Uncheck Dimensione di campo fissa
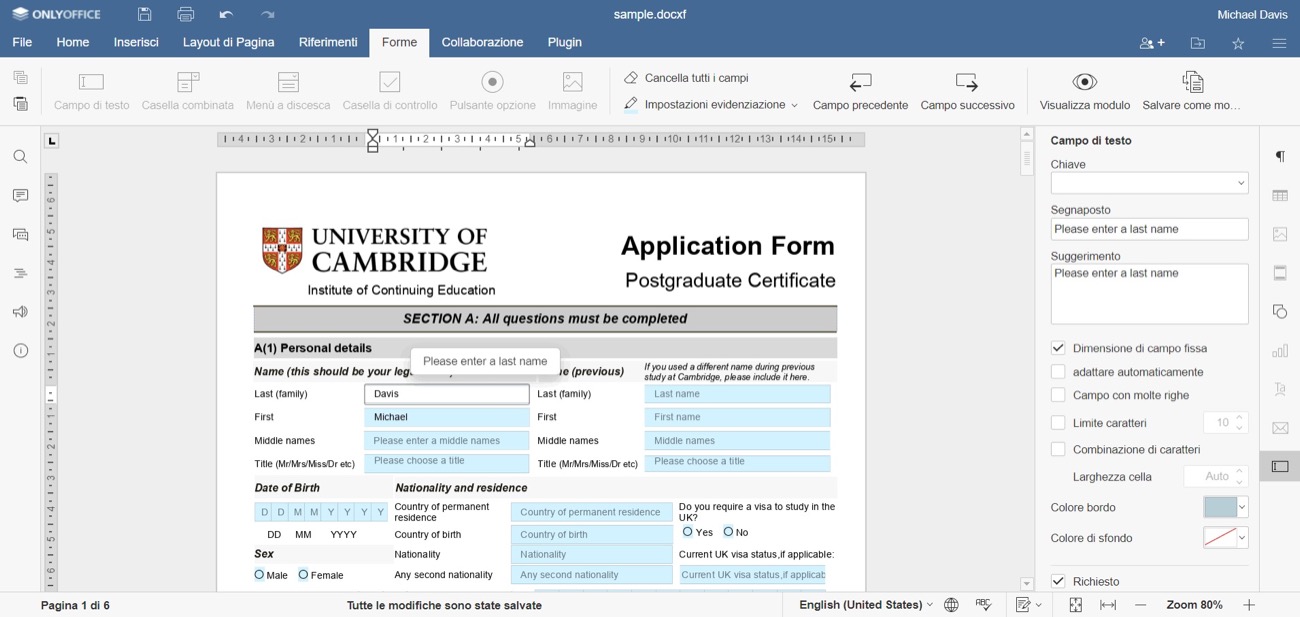 coord(1058,348)
